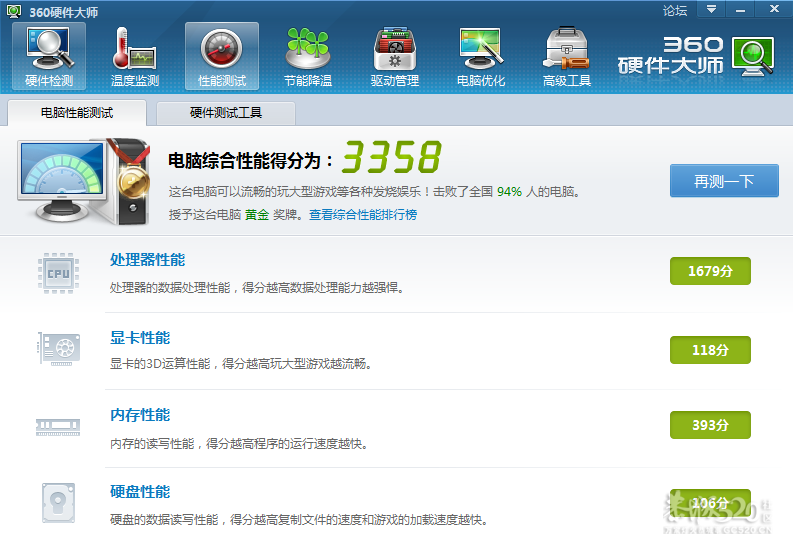Click the computer with gold medal image

click(84, 182)
